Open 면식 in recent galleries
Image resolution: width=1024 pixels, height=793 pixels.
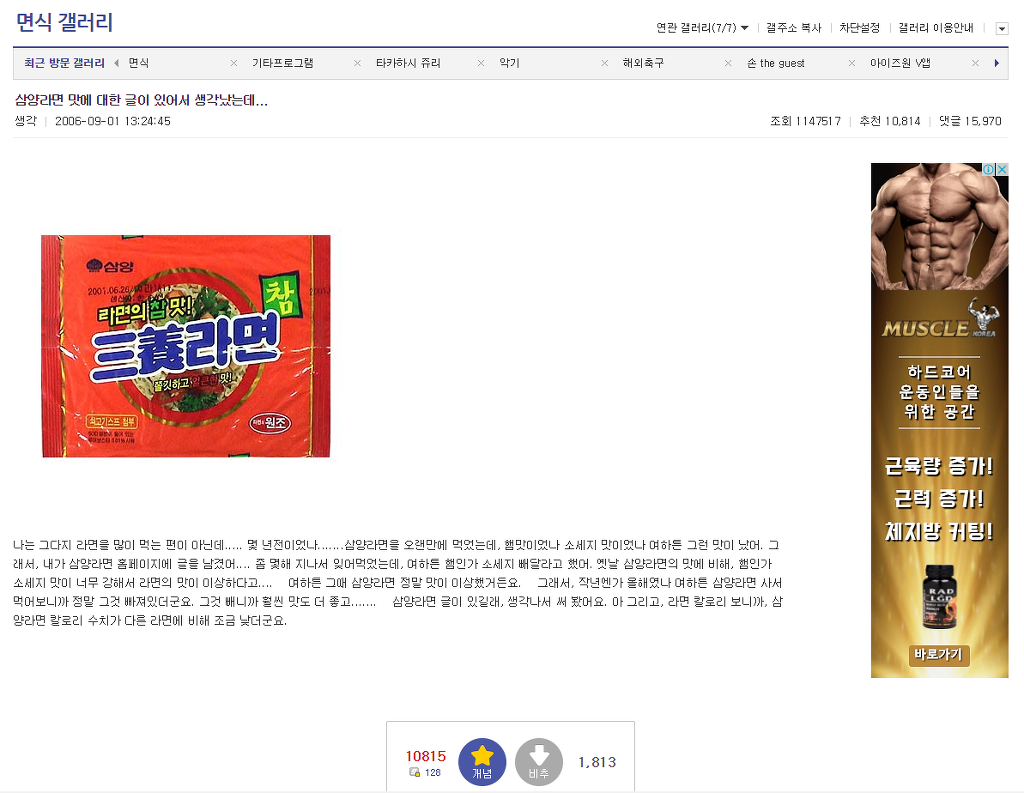point(138,63)
